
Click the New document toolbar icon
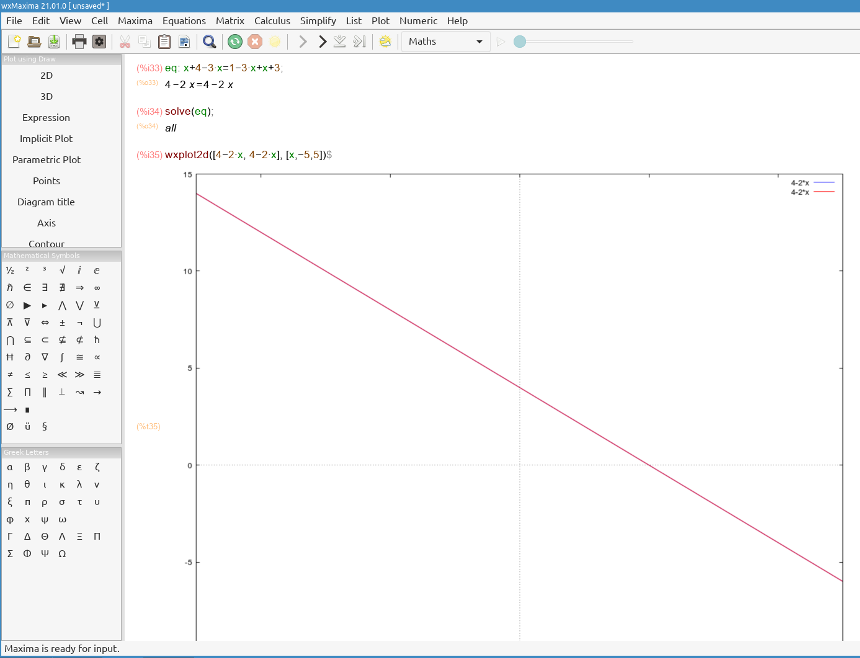tap(14, 41)
